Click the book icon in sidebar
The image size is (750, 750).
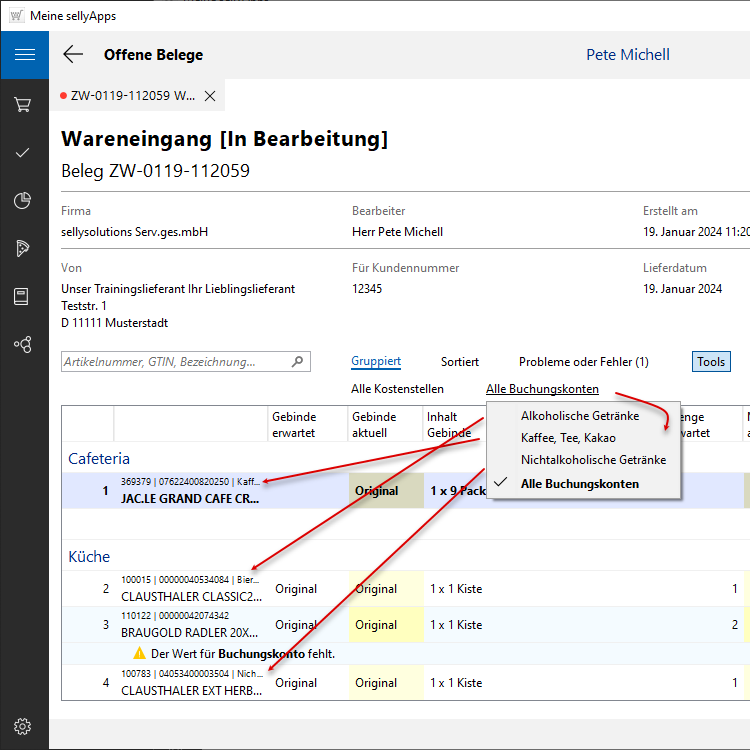tap(23, 296)
